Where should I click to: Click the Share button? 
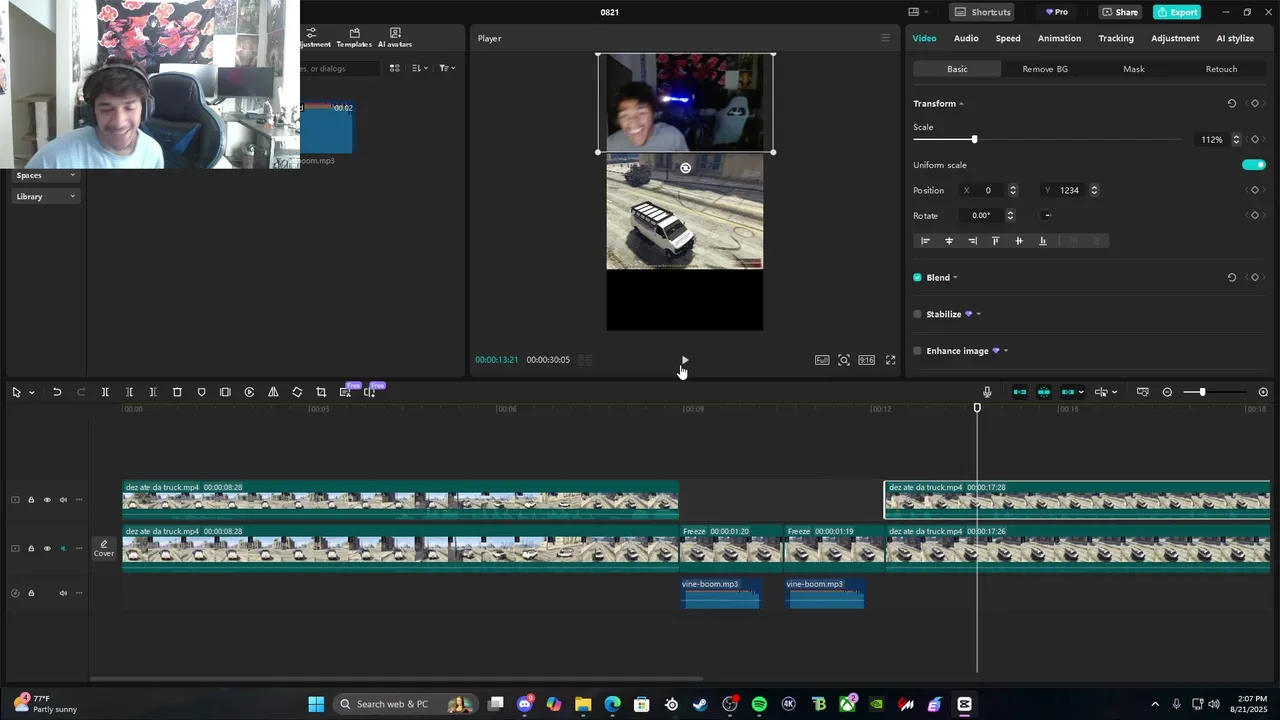[x=1119, y=12]
